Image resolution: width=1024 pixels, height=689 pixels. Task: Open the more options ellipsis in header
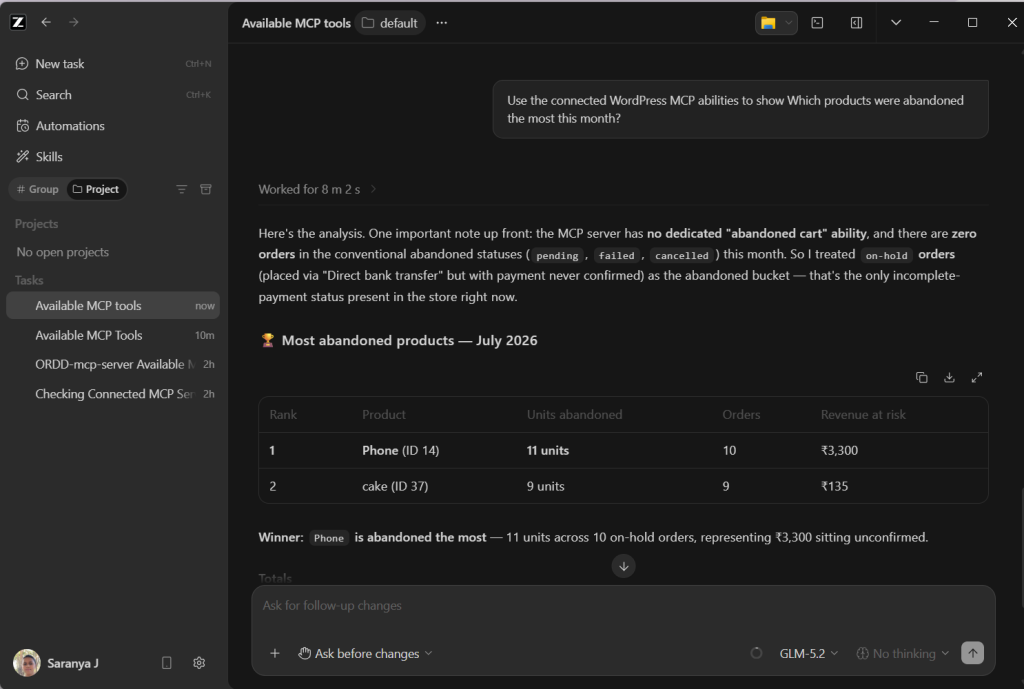pos(442,23)
